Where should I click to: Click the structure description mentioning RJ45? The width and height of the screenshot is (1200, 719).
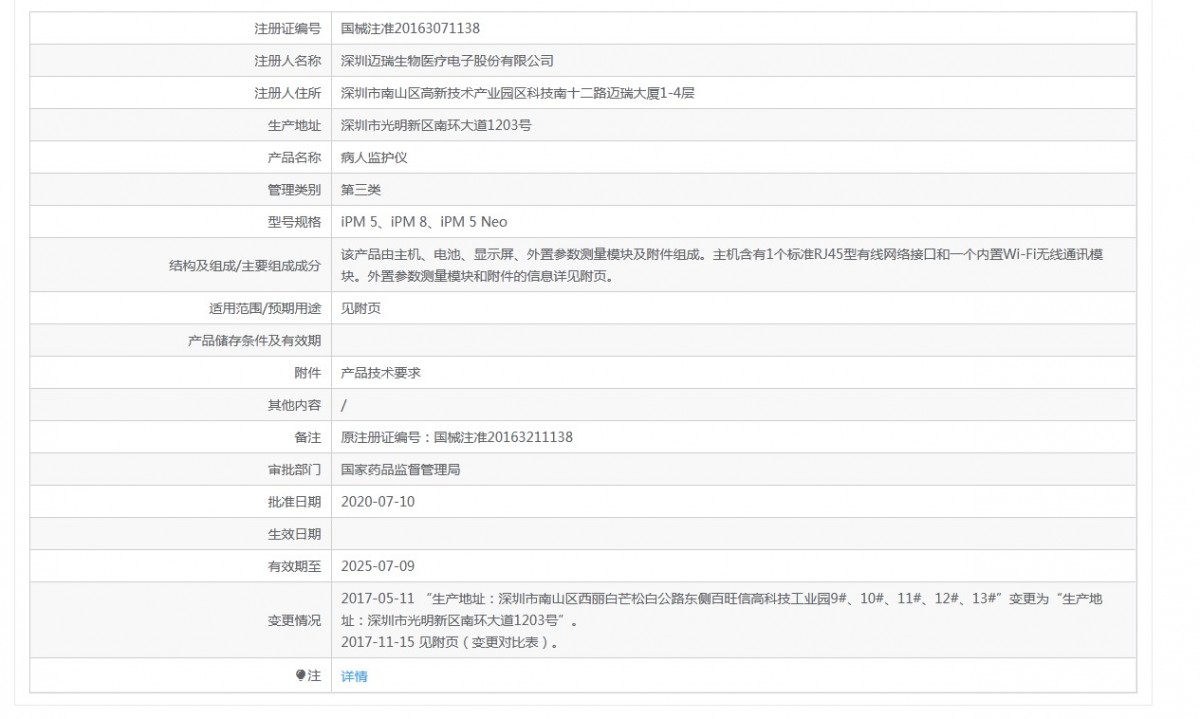click(722, 265)
